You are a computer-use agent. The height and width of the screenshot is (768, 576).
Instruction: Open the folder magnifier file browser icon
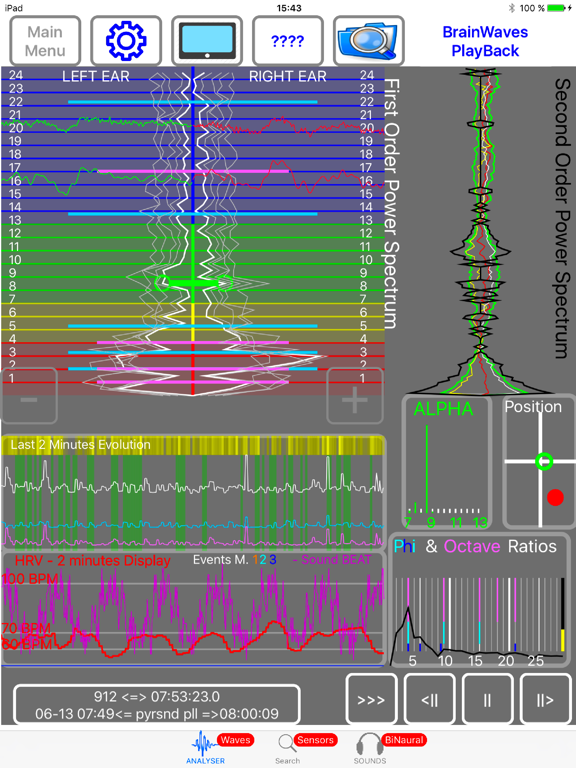point(368,41)
